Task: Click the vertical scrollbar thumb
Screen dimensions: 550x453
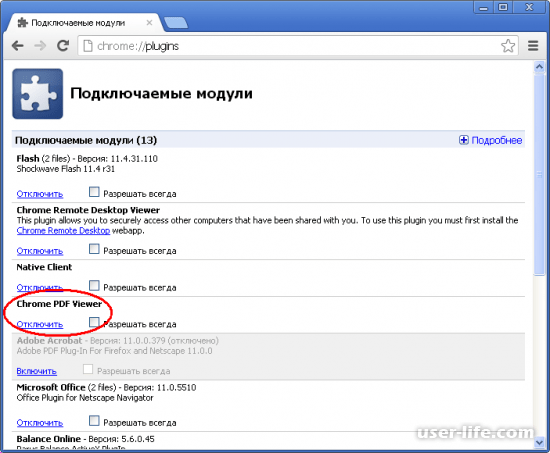Action: [x=539, y=174]
